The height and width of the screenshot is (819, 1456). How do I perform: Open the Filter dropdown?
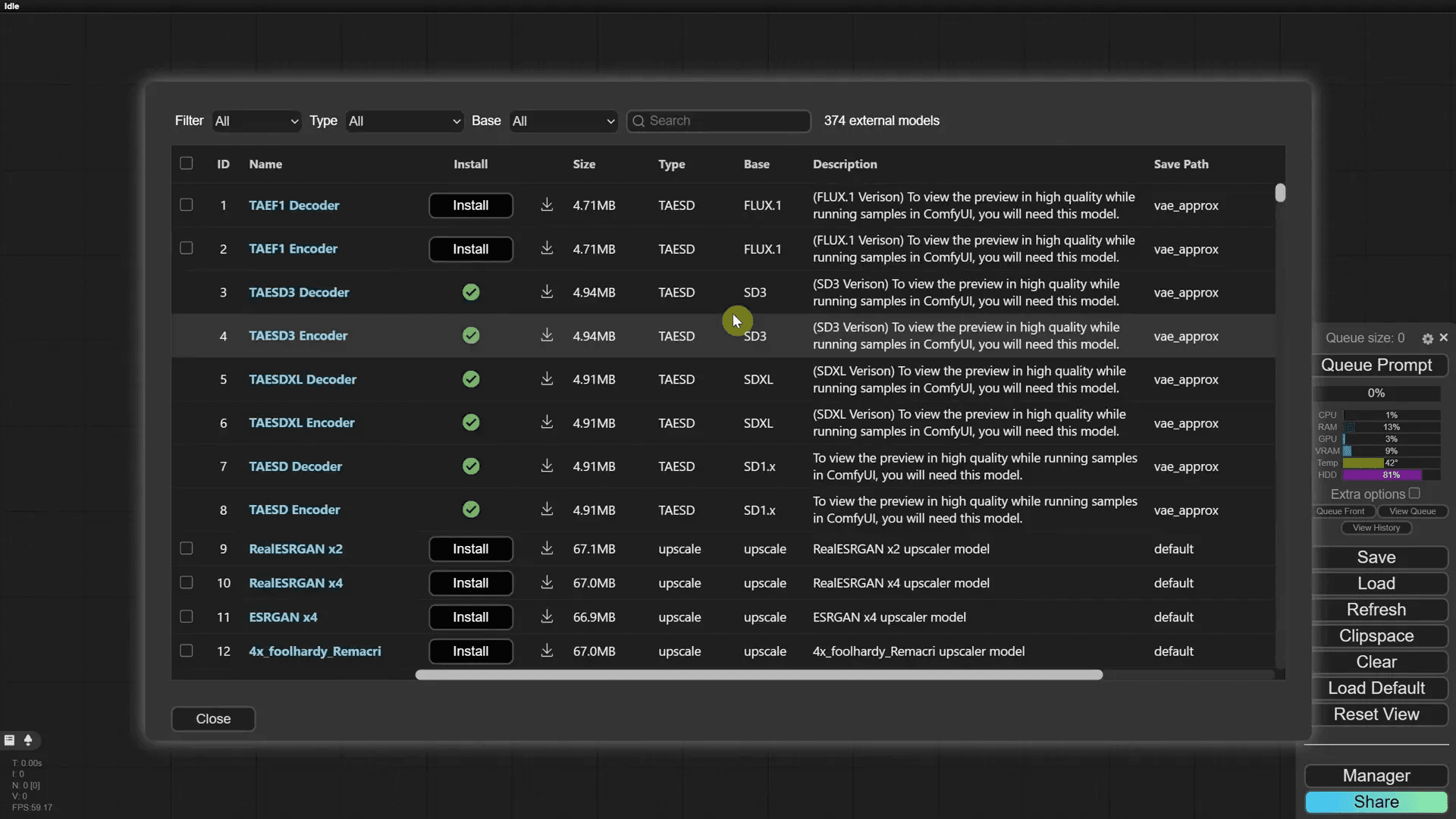pyautogui.click(x=256, y=121)
